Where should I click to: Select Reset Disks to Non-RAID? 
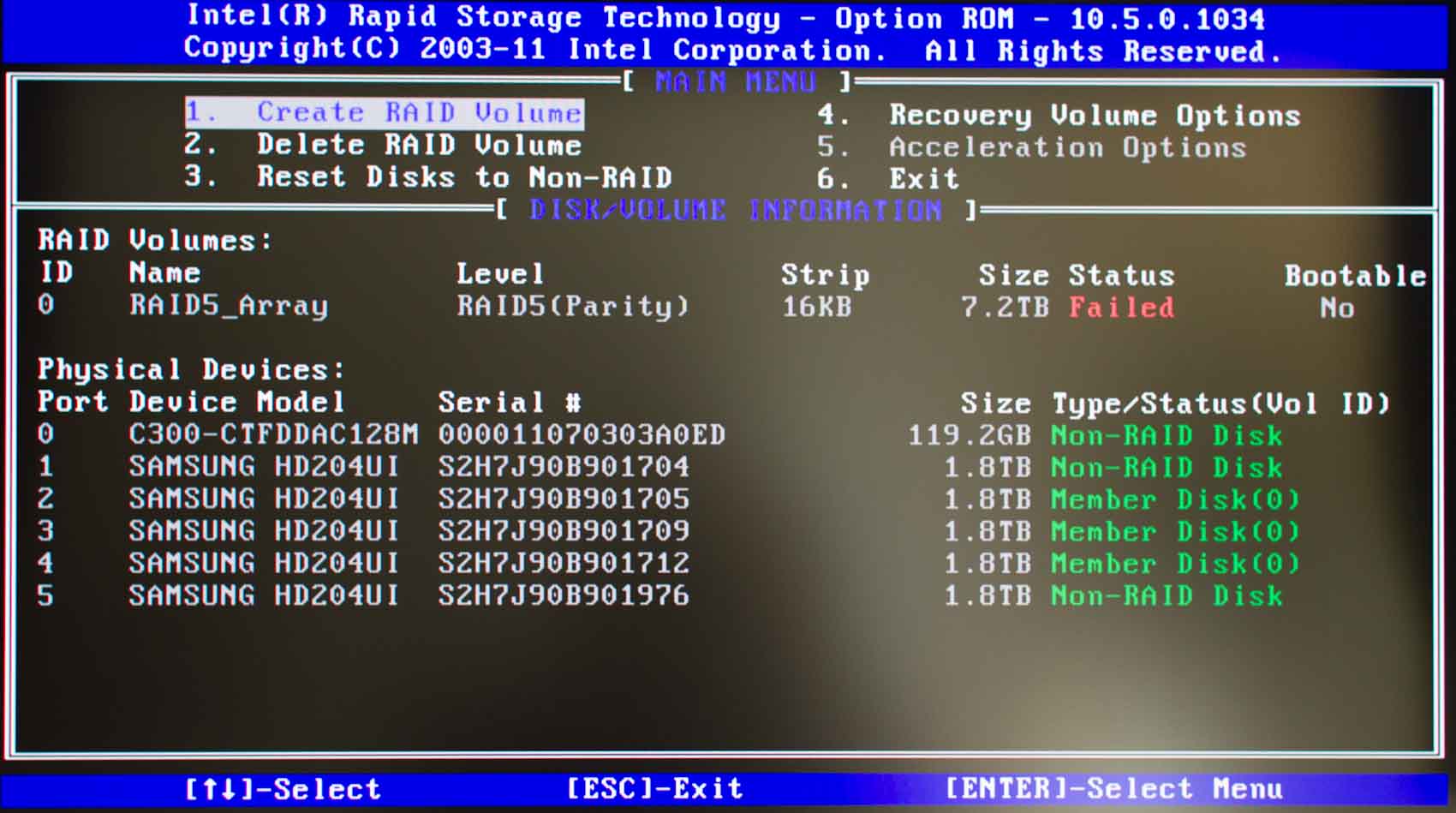point(428,177)
